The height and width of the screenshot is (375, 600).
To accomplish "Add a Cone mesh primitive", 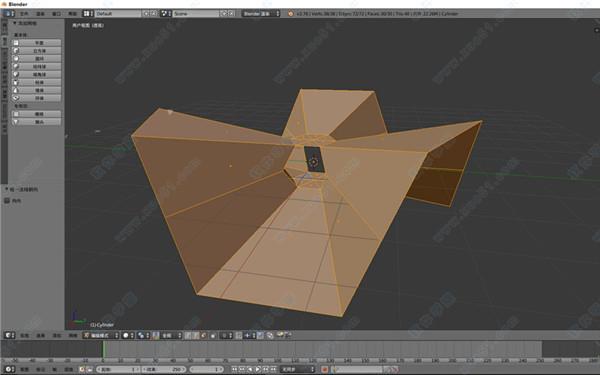I will tap(36, 90).
